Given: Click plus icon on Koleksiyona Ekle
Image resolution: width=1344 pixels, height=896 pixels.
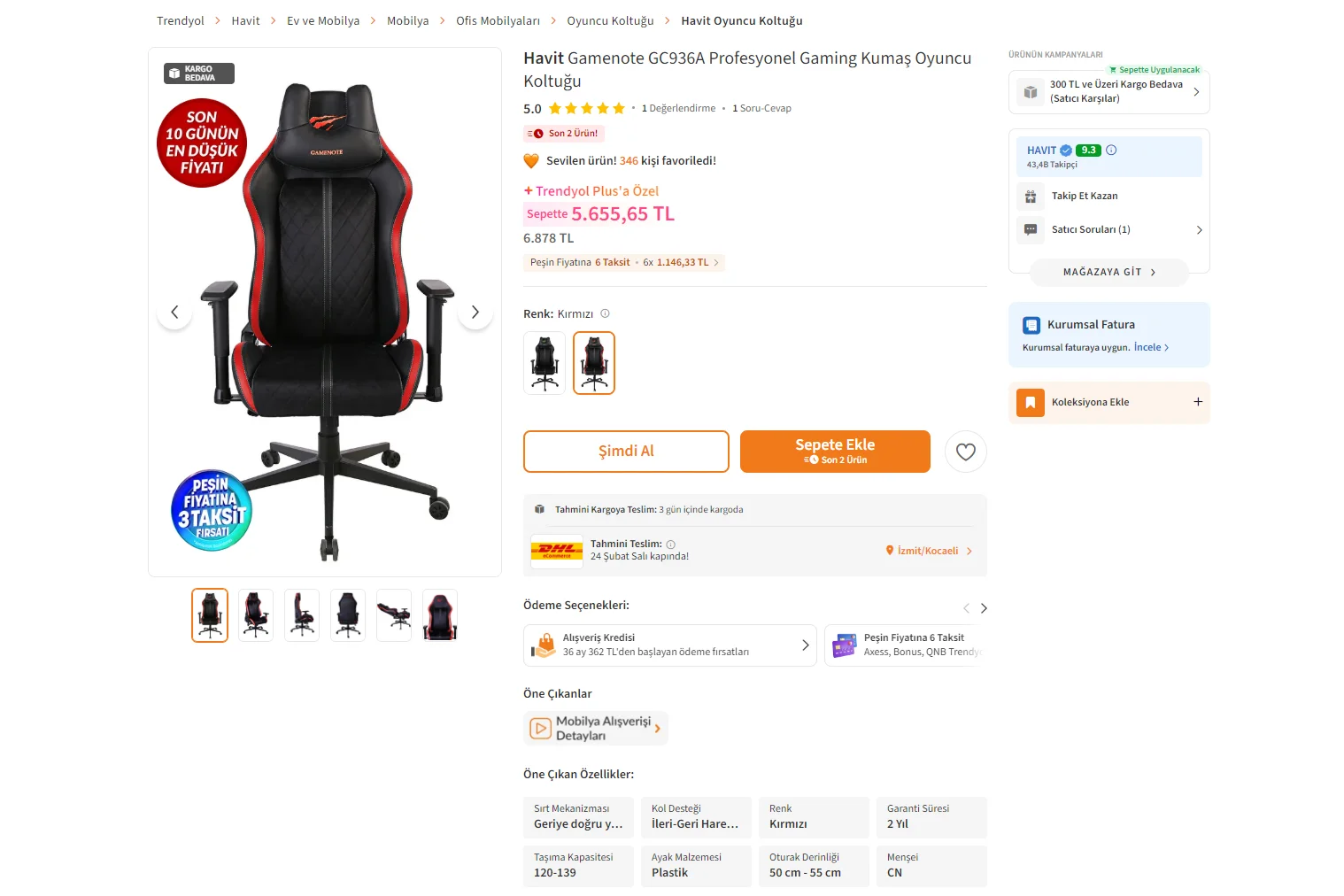Looking at the screenshot, I should [1198, 402].
